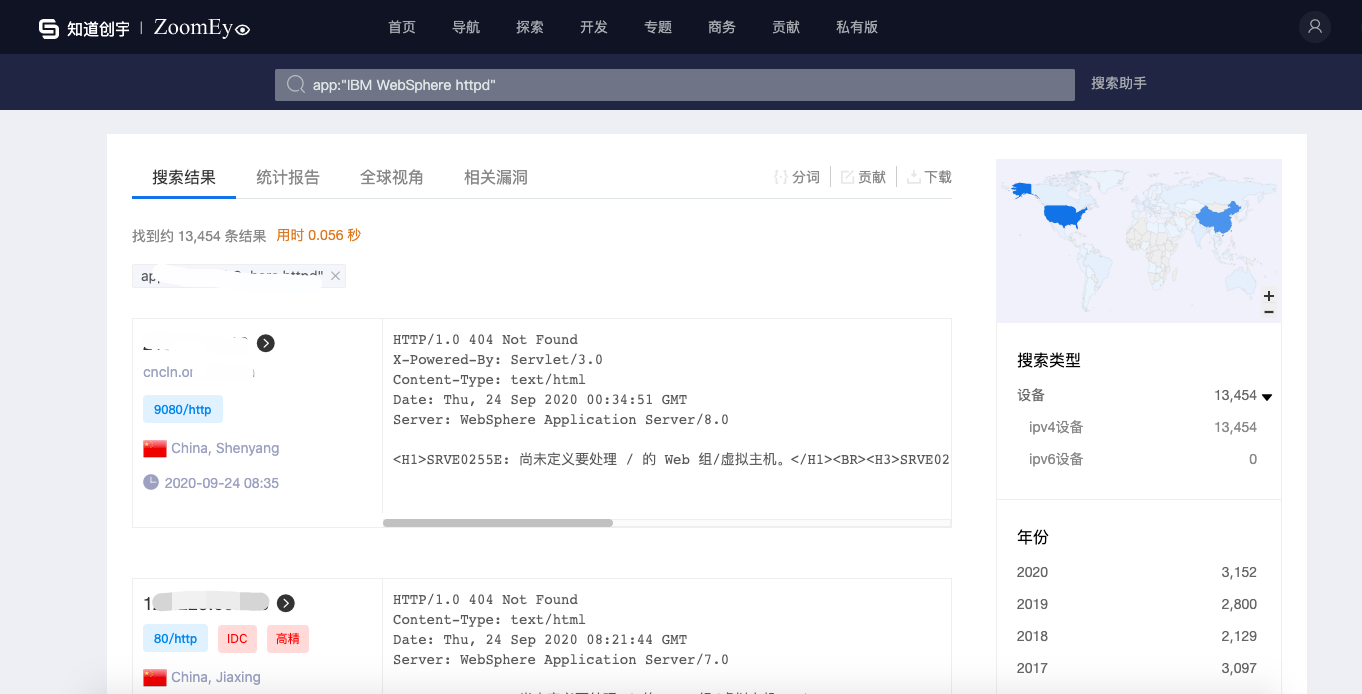
Task: Open the 导航 nav menu item
Action: pyautogui.click(x=466, y=27)
